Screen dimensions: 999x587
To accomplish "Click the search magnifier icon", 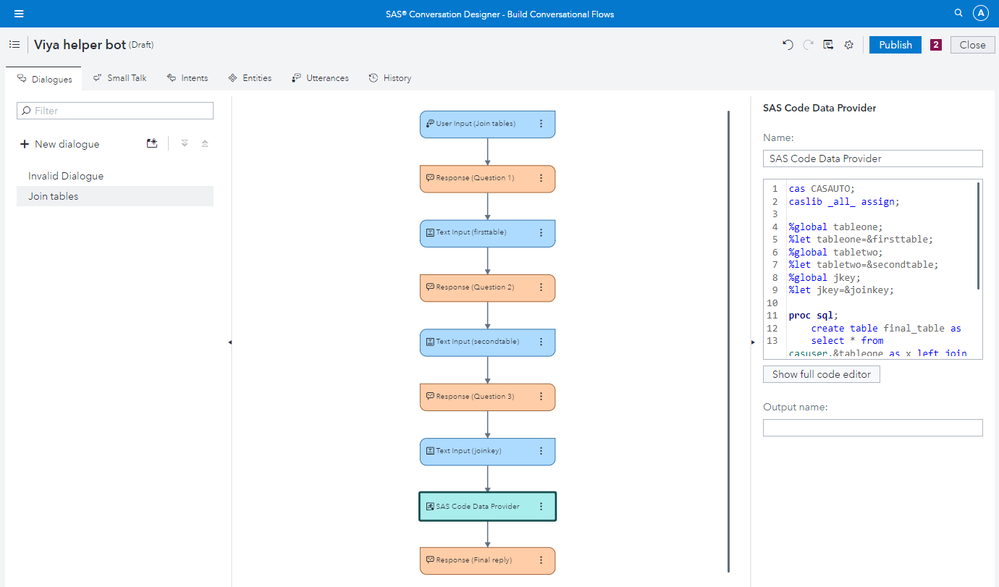I will coord(958,14).
